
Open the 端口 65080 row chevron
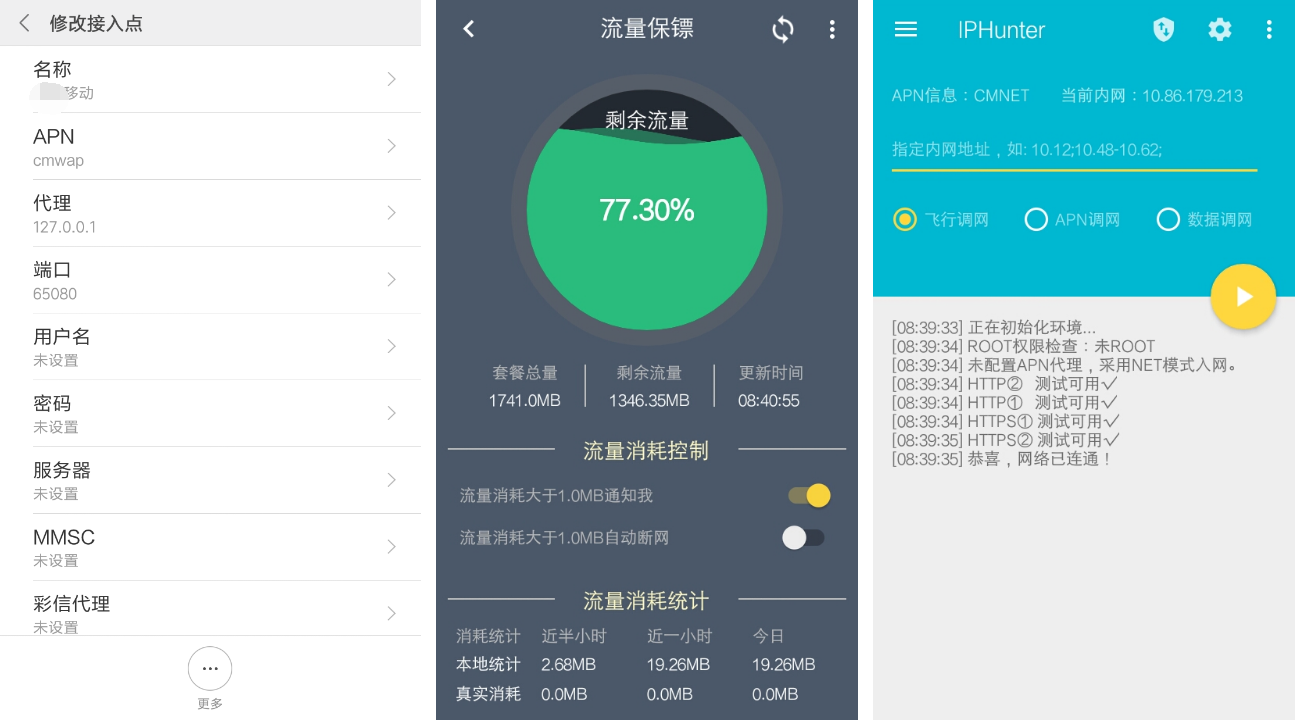click(392, 279)
